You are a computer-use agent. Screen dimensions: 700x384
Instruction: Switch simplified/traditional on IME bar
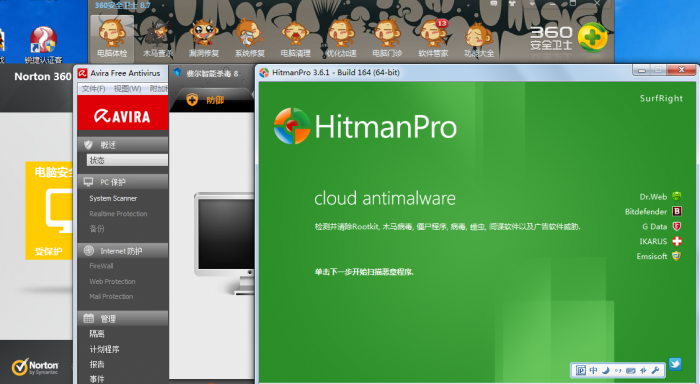pyautogui.click(x=643, y=370)
